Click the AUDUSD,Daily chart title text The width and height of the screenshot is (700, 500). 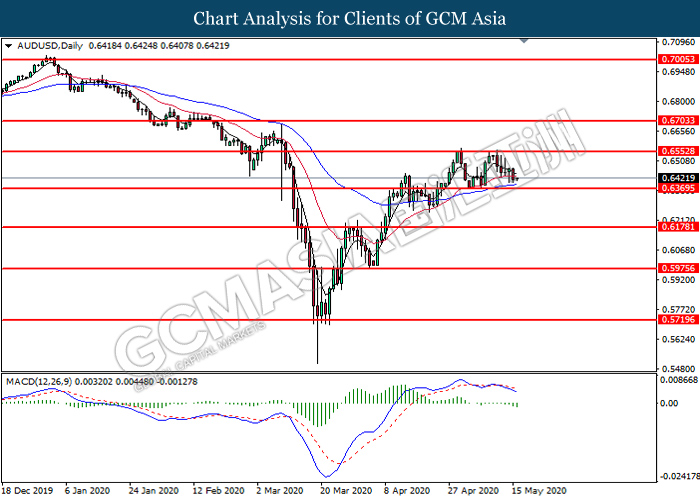pyautogui.click(x=50, y=46)
